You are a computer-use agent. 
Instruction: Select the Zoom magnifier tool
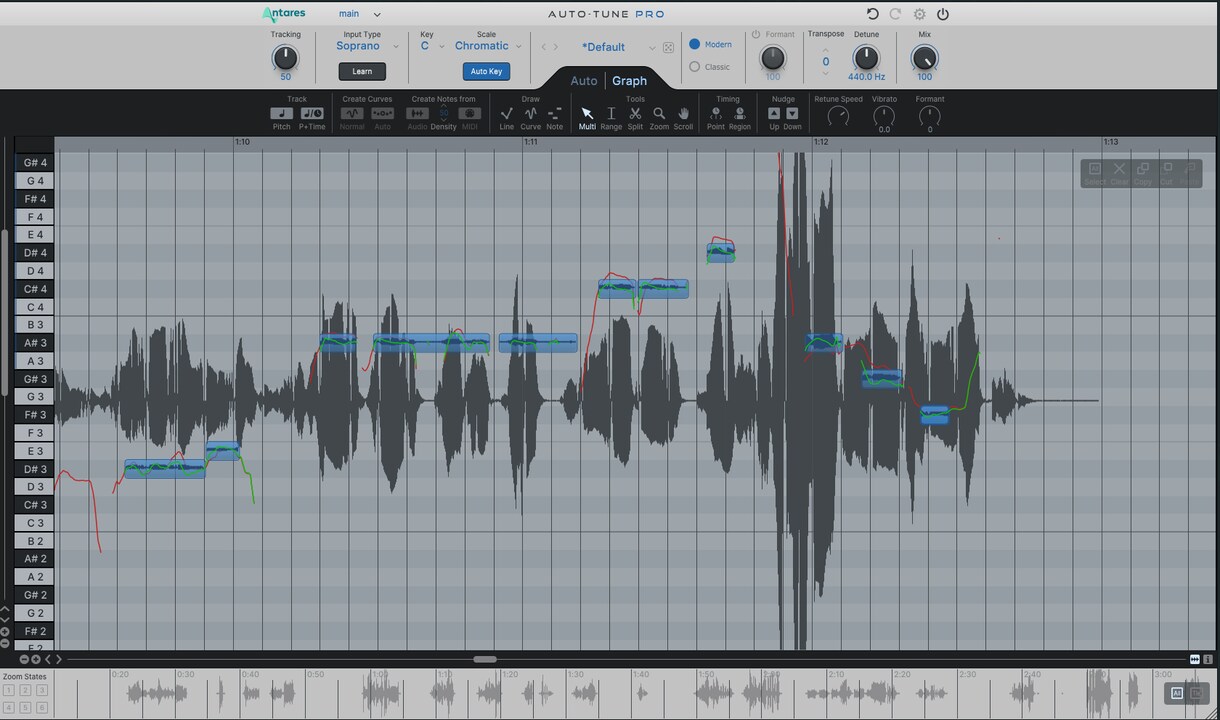pos(659,114)
